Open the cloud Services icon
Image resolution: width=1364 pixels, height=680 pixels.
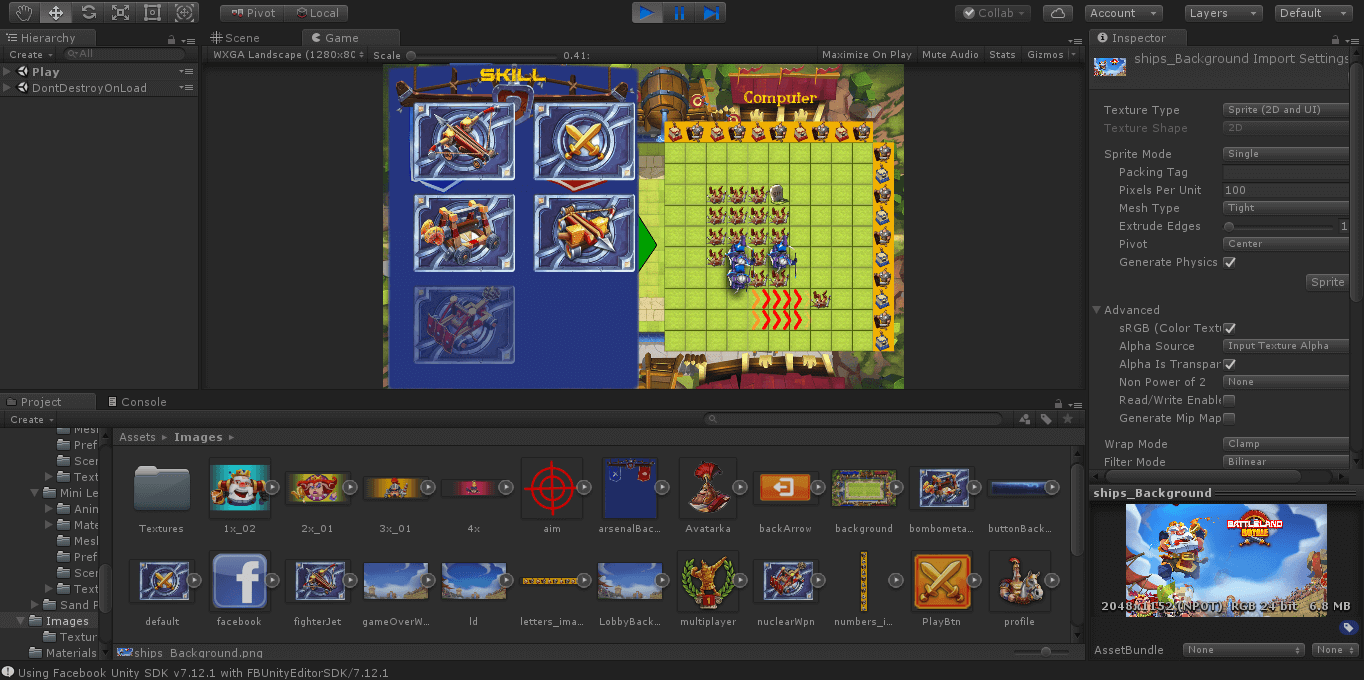1058,13
